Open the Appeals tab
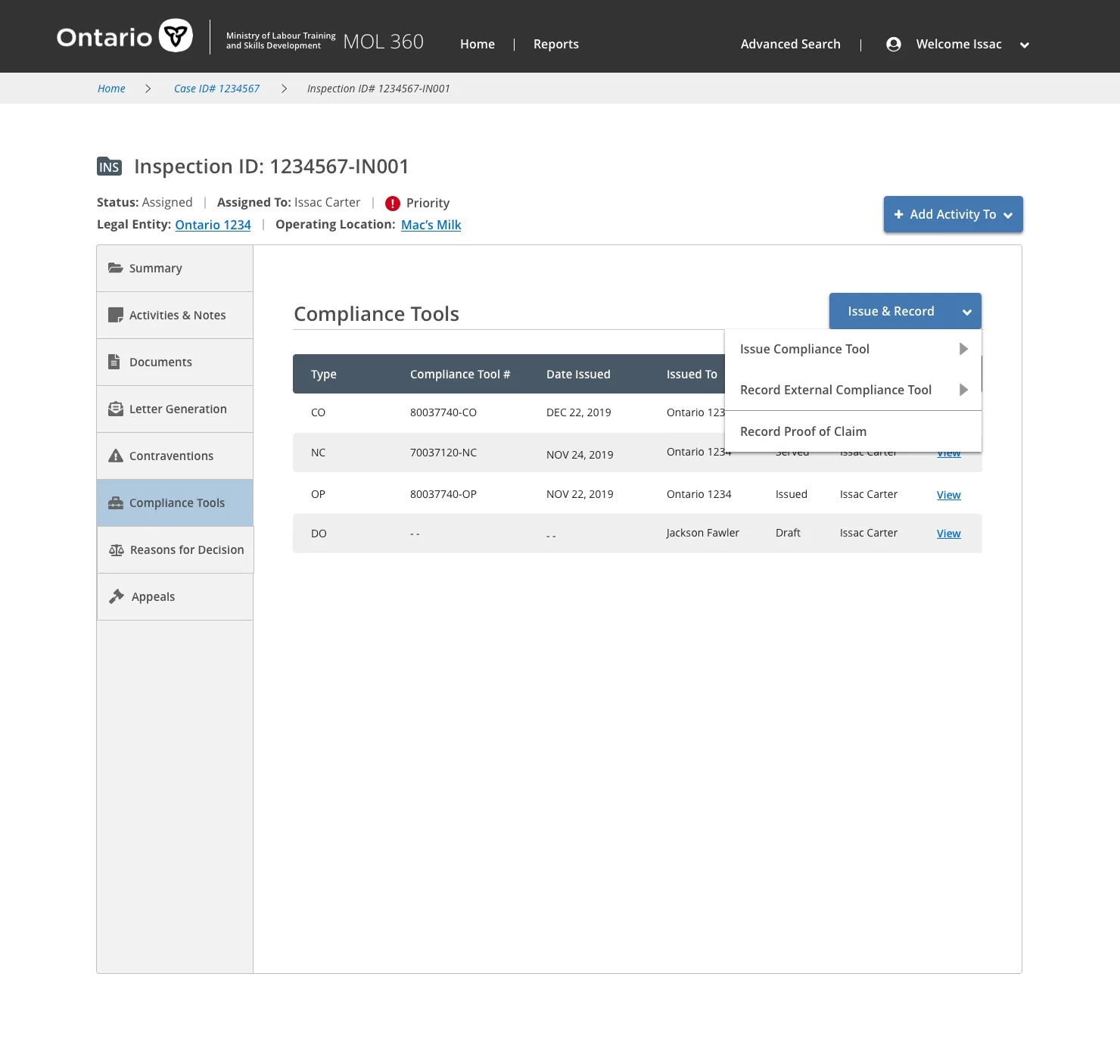The width and height of the screenshot is (1120, 1064). tap(175, 596)
